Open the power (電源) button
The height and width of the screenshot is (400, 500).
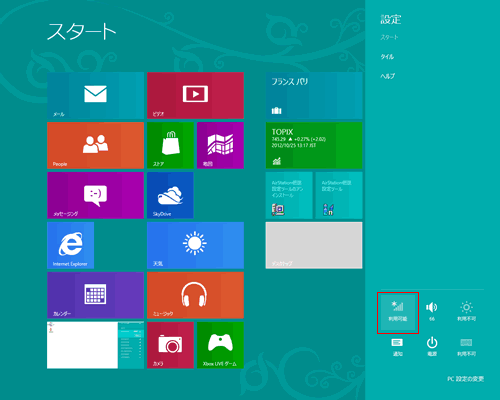click(x=432, y=347)
